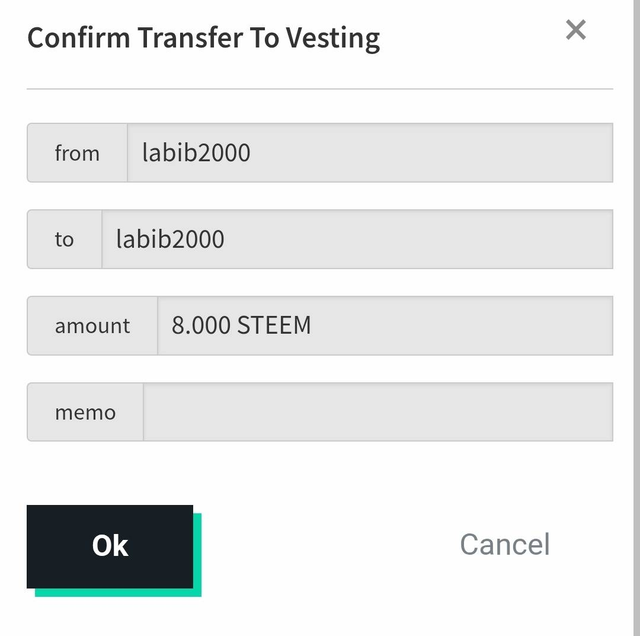The width and height of the screenshot is (640, 636).
Task: Click the divider line under the dialog title
Action: pyautogui.click(x=320, y=89)
